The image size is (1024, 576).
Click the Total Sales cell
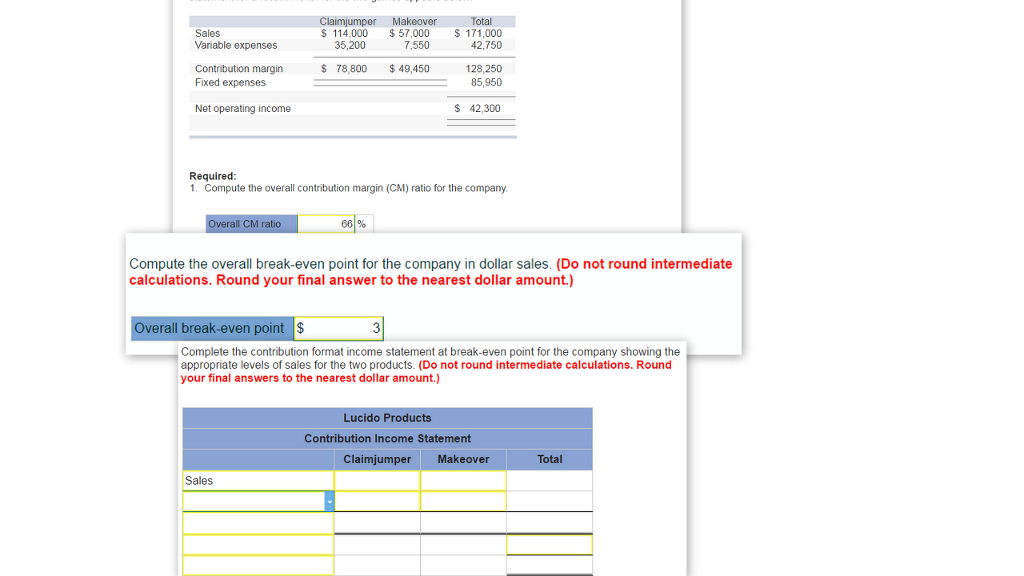tap(549, 481)
